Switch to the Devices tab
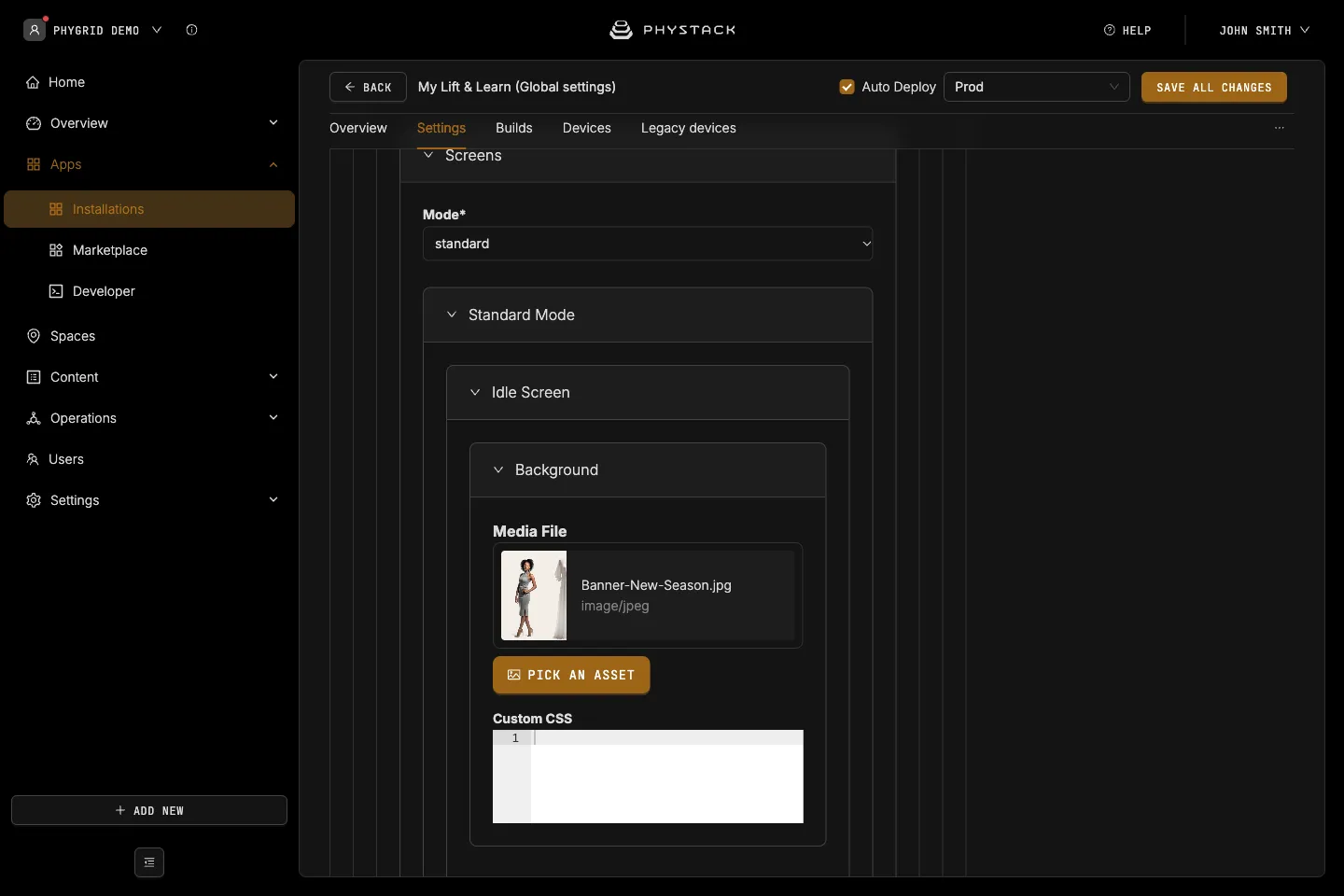The width and height of the screenshot is (1344, 896). 587,128
